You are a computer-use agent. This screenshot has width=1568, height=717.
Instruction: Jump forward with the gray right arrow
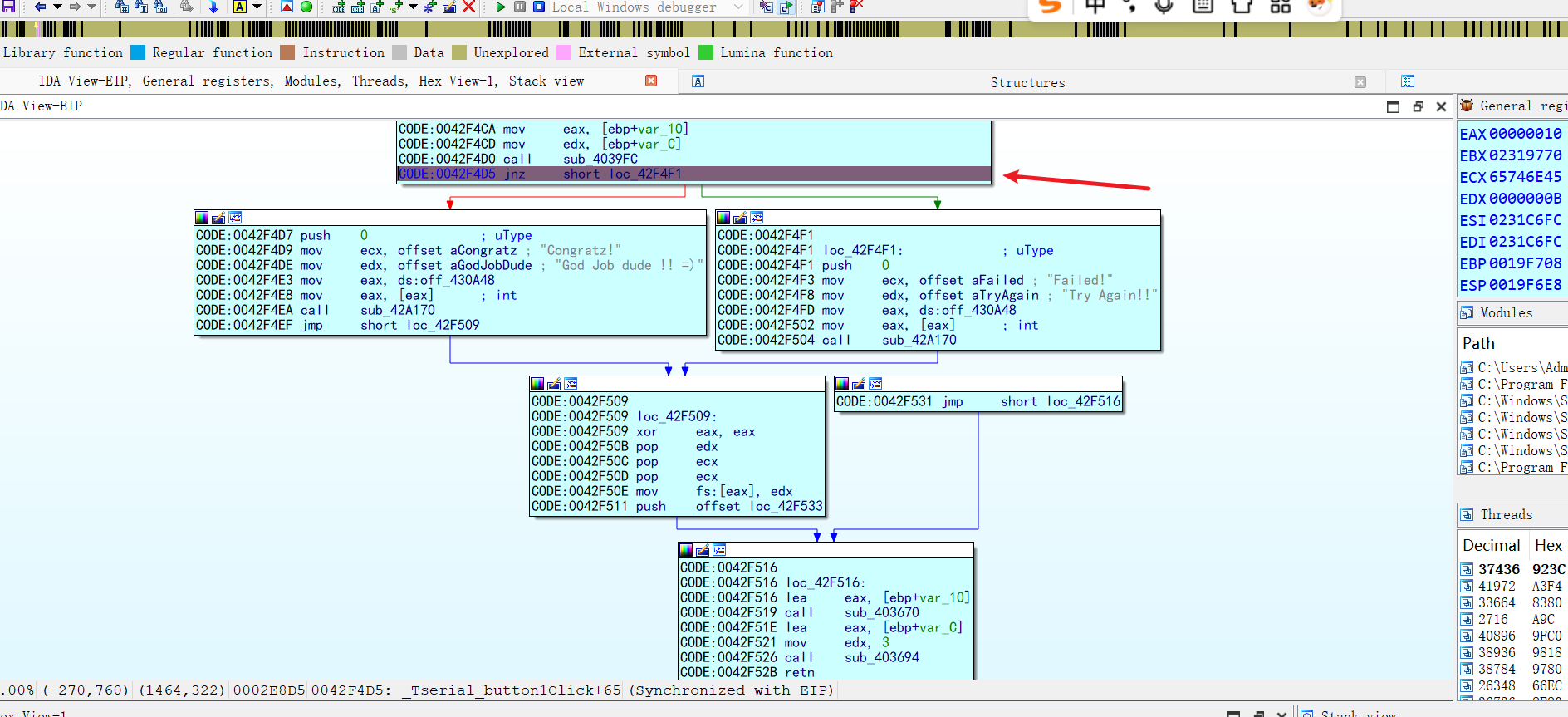[75, 7]
